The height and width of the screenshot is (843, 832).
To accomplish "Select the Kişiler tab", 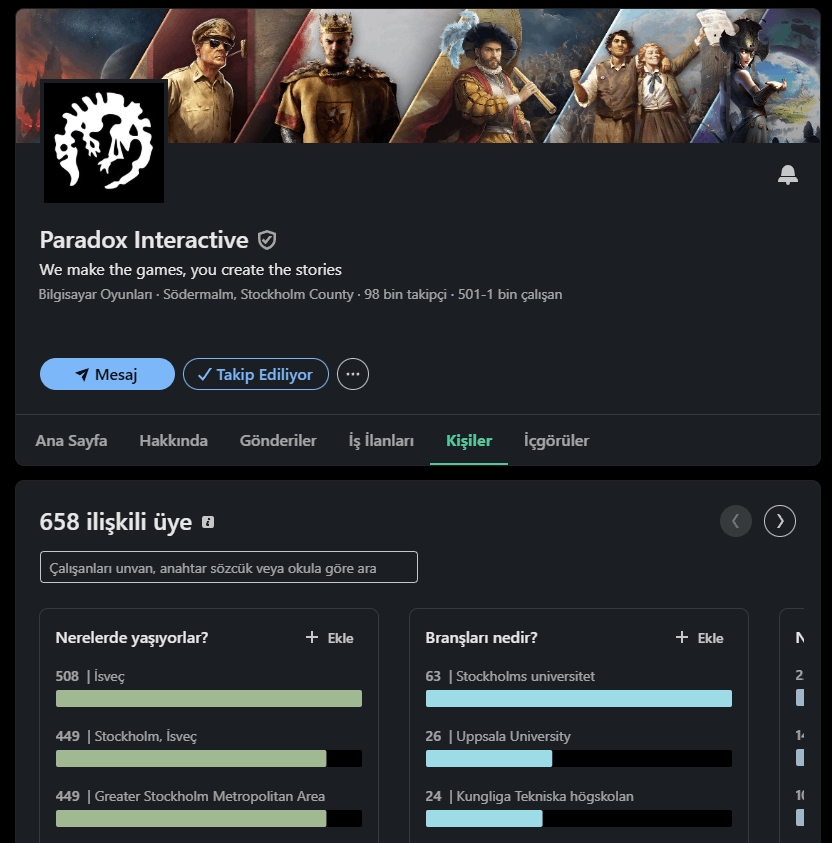I will point(469,440).
